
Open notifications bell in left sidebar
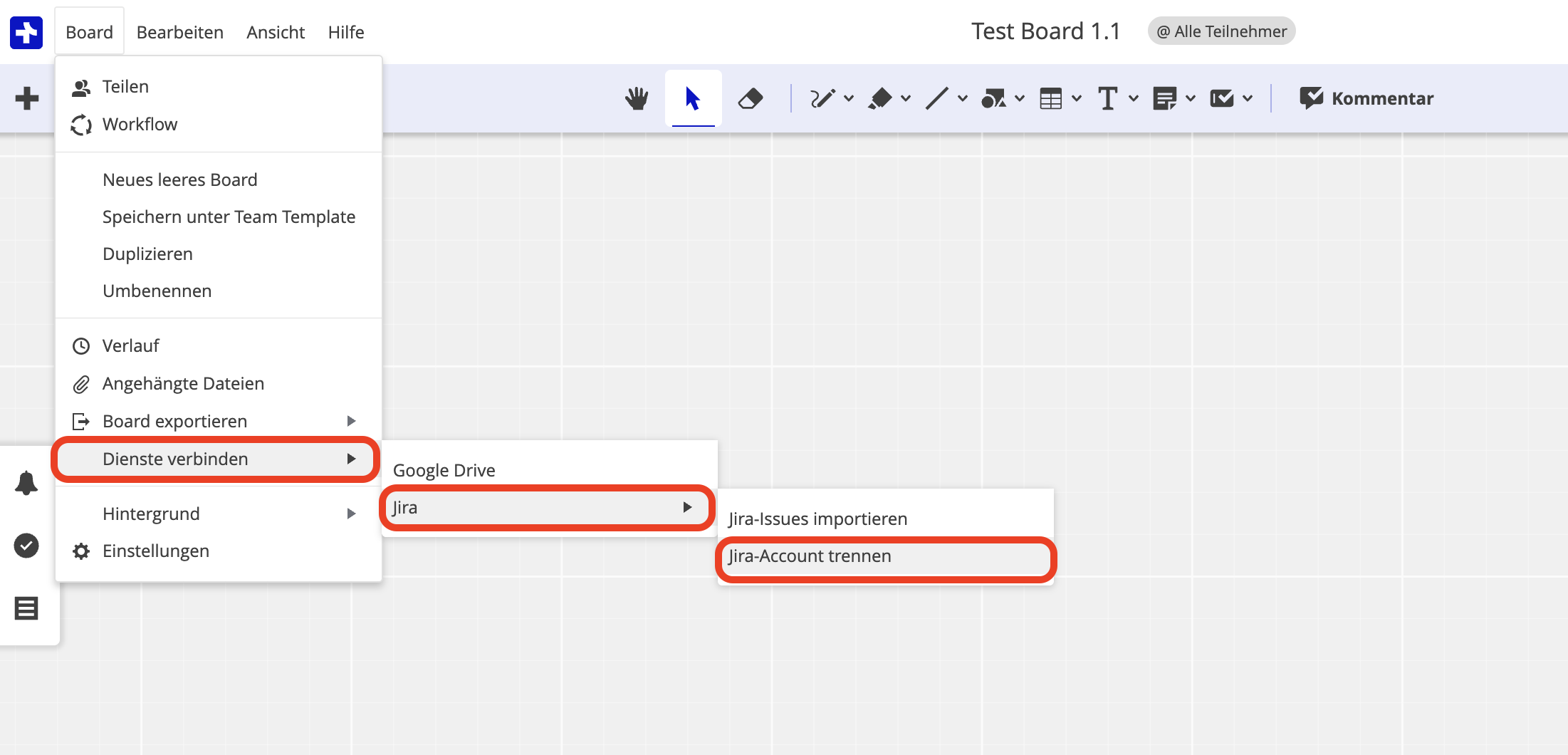26,483
